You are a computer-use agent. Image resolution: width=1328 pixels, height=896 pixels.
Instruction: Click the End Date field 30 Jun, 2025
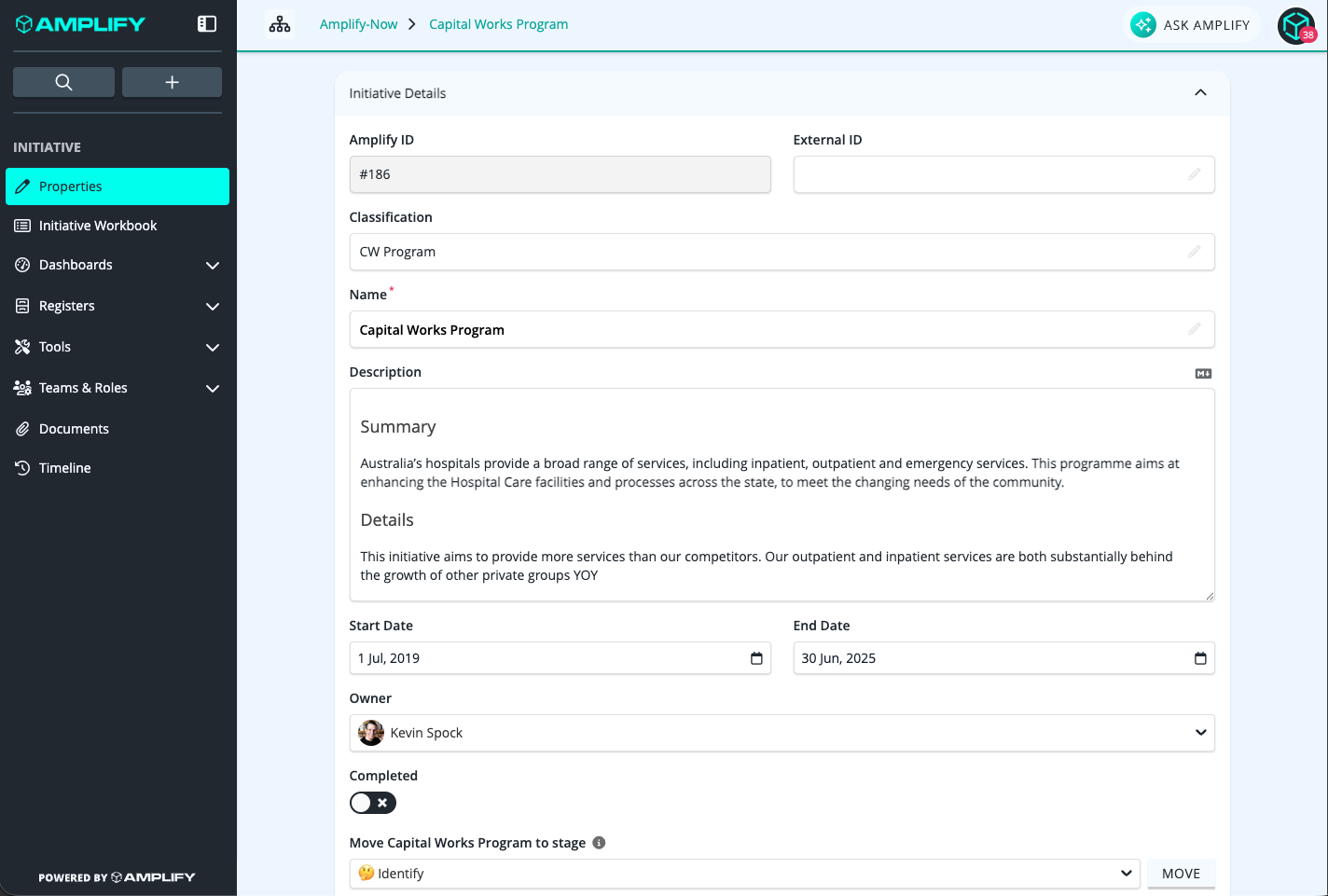click(1004, 658)
